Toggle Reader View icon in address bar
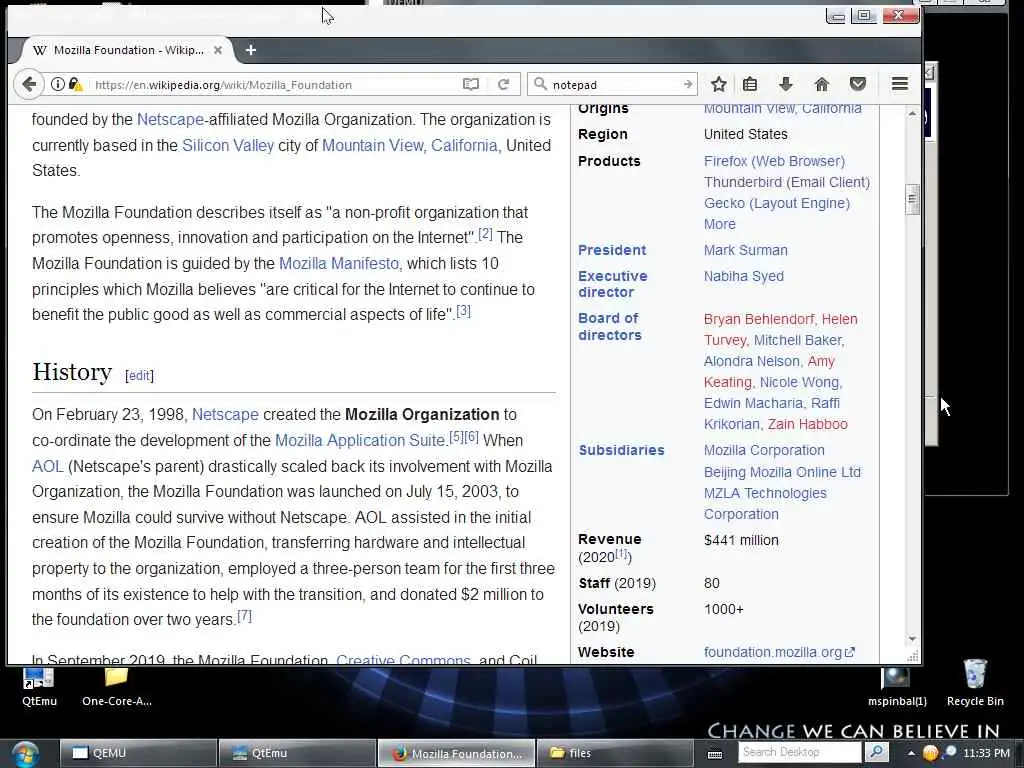1024x768 pixels. [x=471, y=84]
